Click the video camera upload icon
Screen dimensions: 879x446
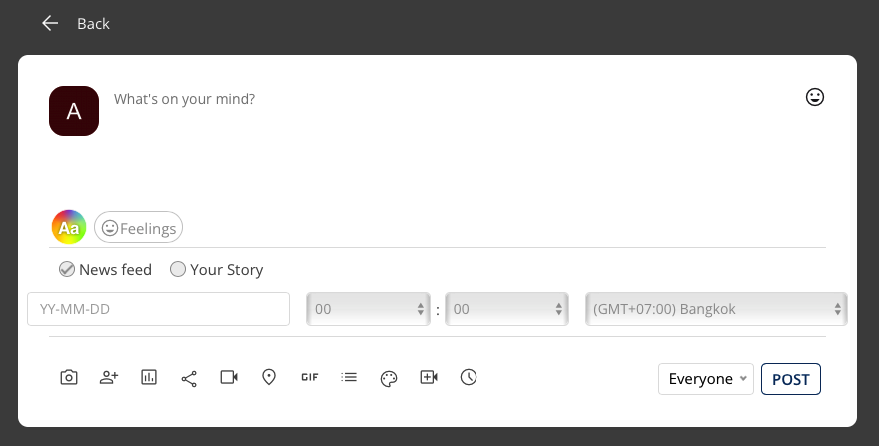(x=229, y=377)
